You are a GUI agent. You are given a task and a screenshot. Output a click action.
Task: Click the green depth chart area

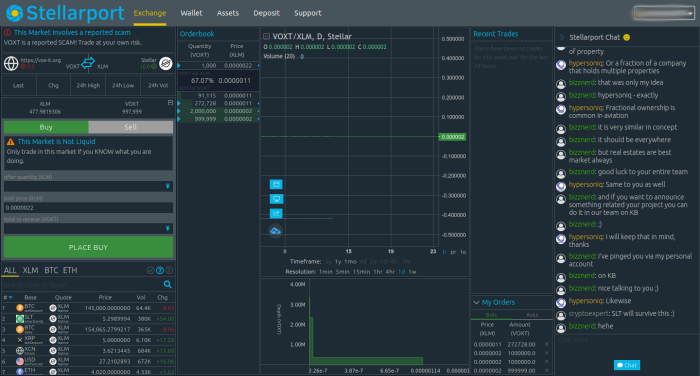pos(366,360)
